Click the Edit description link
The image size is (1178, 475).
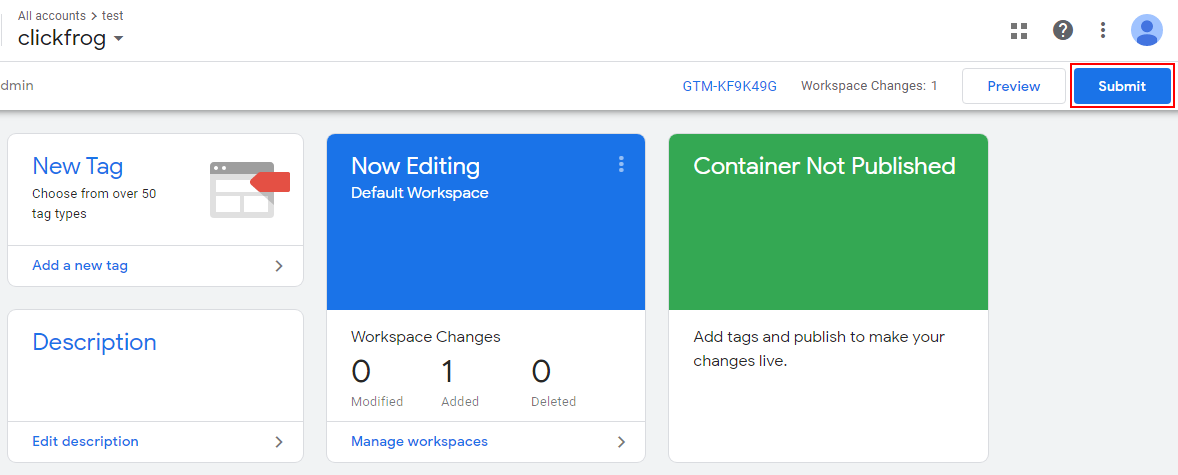pos(85,442)
